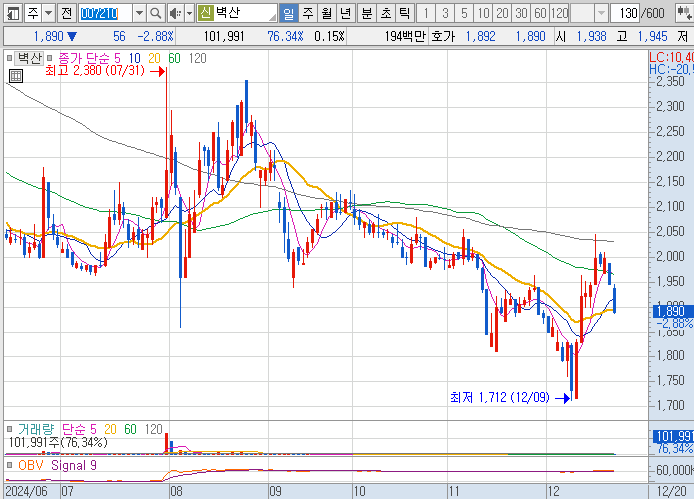Expand the stock code history dropdown

139,14
